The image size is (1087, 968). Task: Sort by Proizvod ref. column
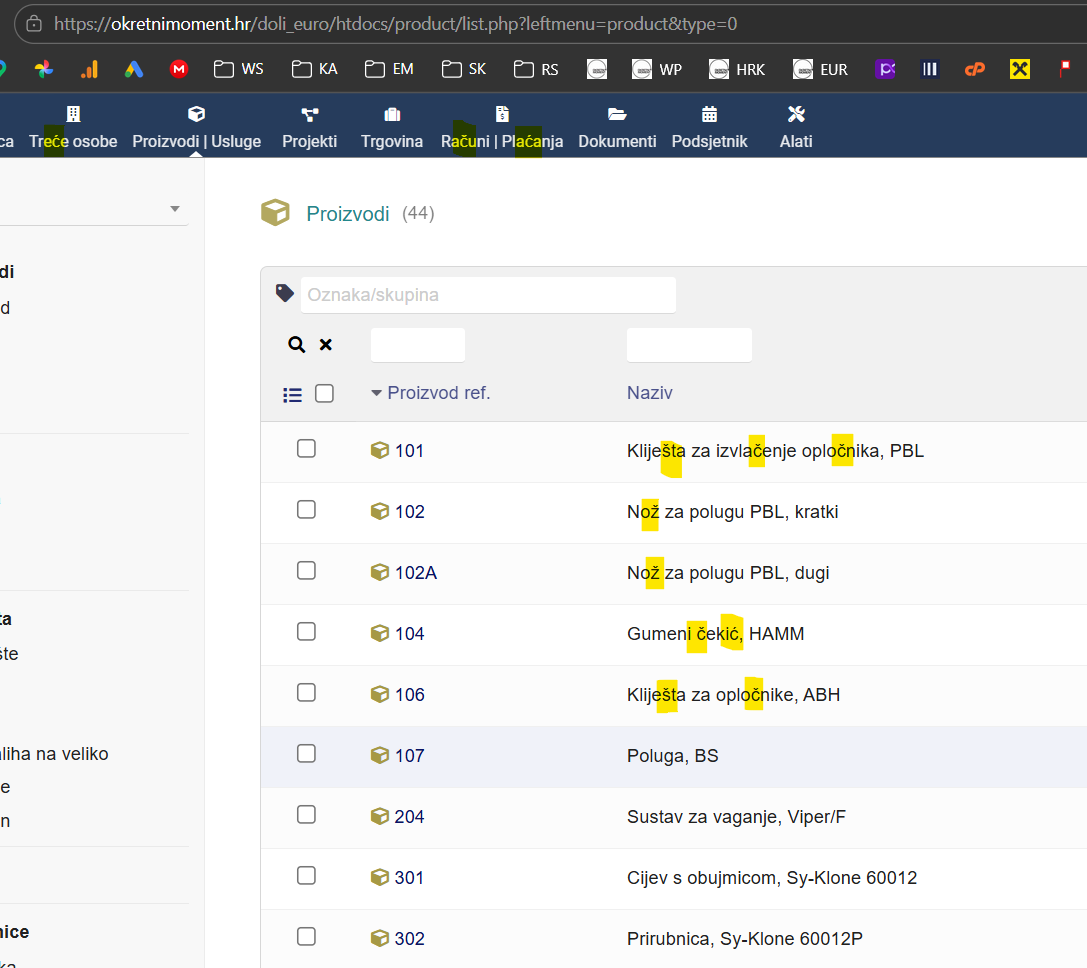[438, 393]
